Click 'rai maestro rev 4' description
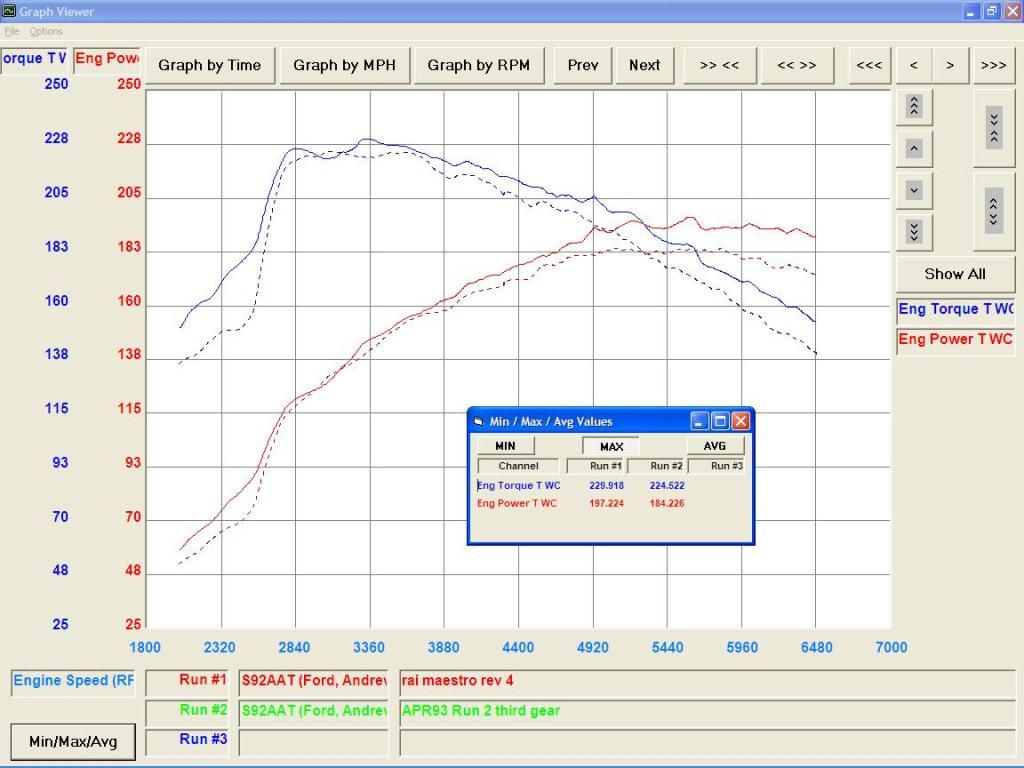Screen dimensions: 1024x768 707,681
